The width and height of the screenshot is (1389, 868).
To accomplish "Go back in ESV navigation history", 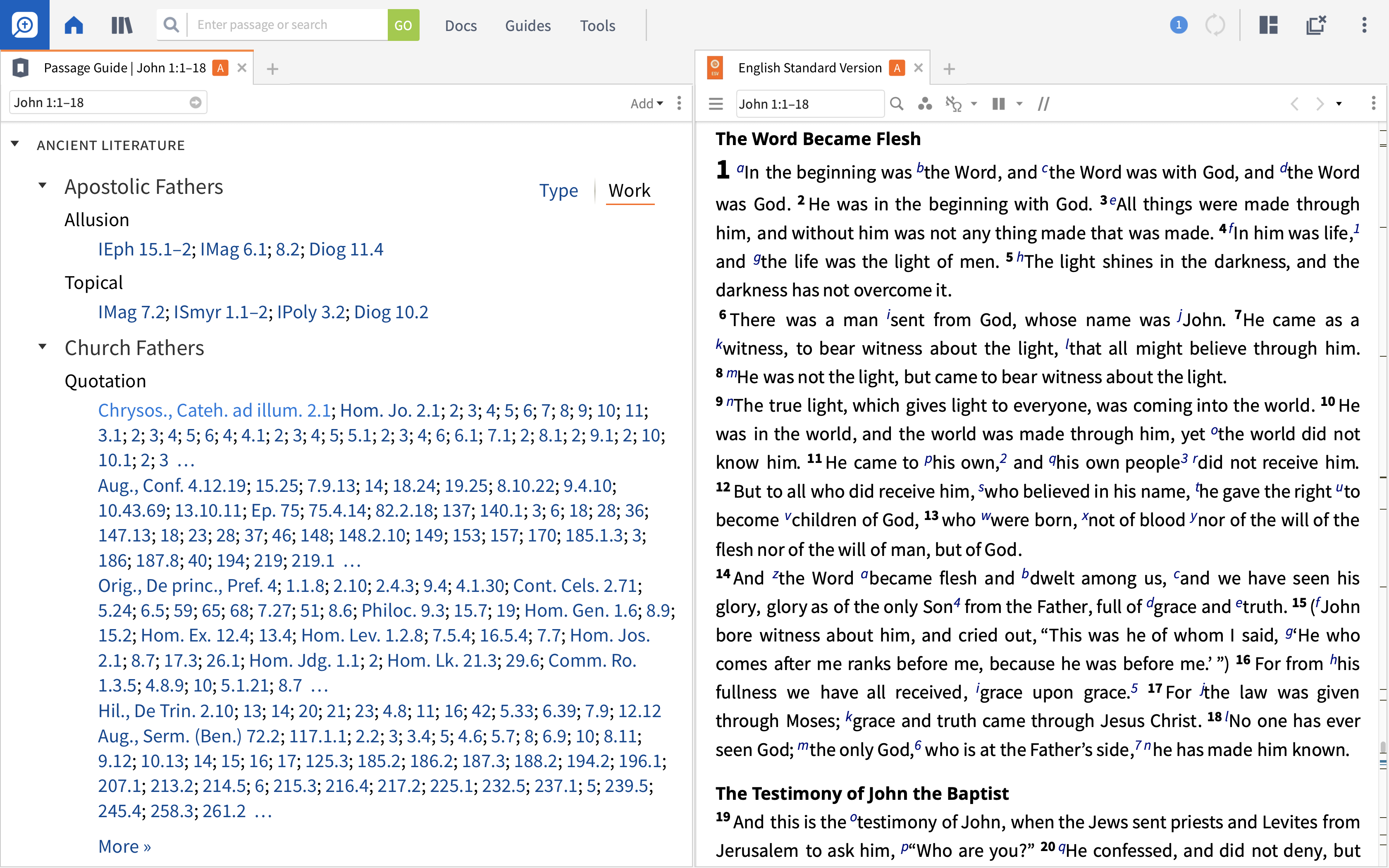I will click(x=1294, y=104).
